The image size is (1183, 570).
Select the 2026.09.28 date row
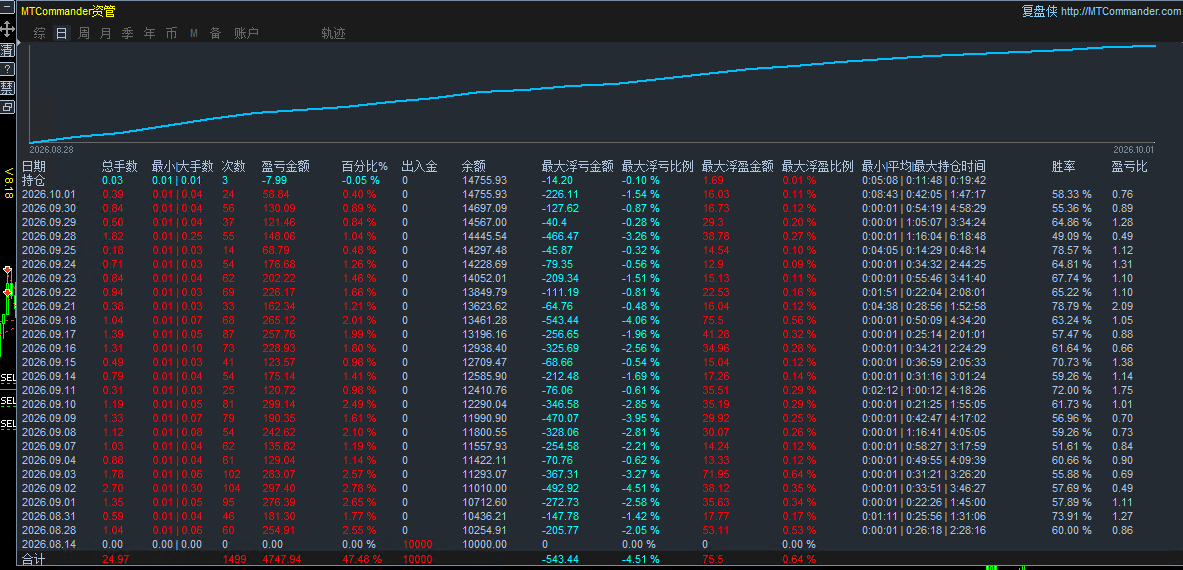point(49,236)
